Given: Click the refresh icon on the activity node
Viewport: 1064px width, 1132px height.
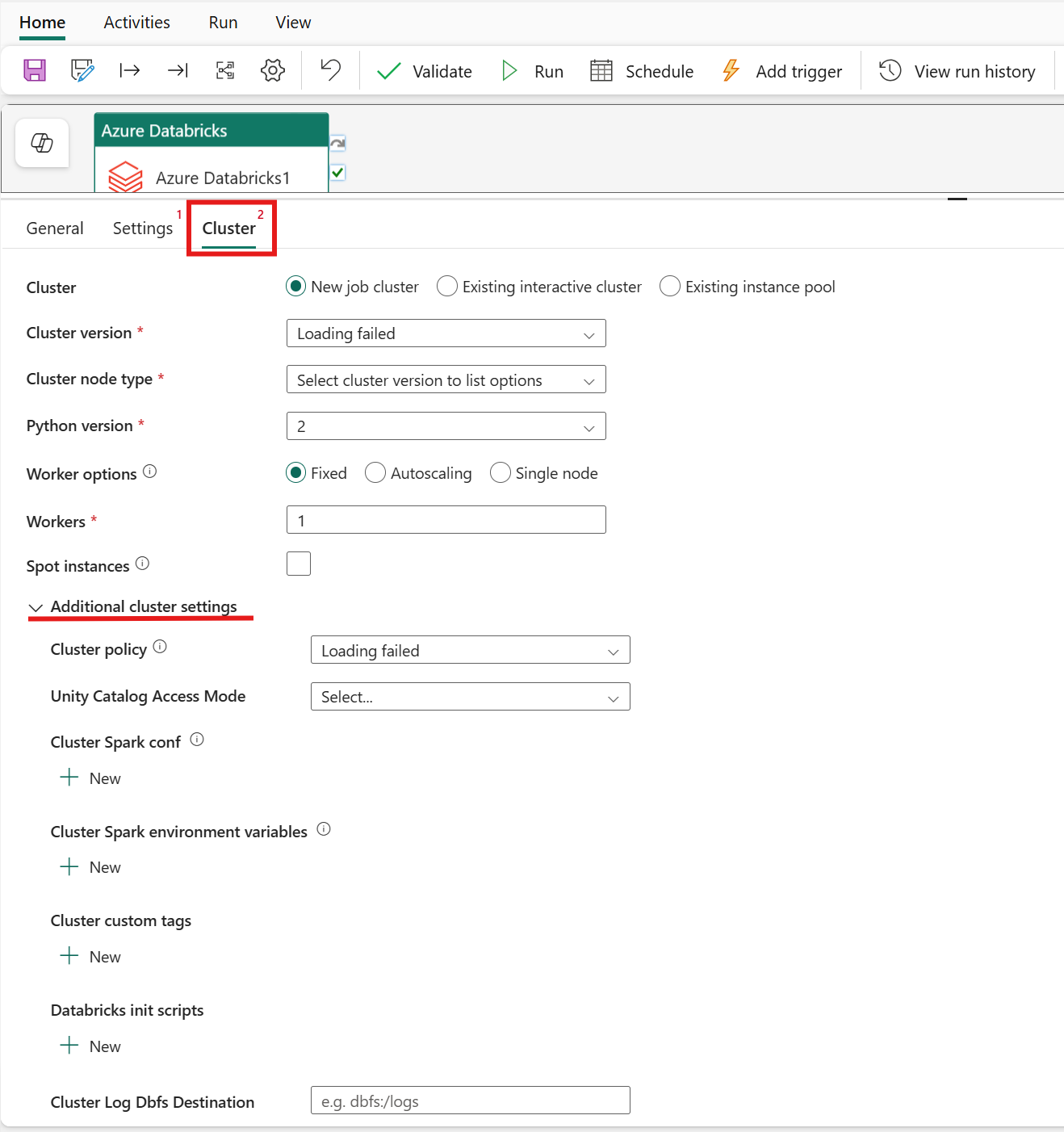Looking at the screenshot, I should [x=337, y=142].
